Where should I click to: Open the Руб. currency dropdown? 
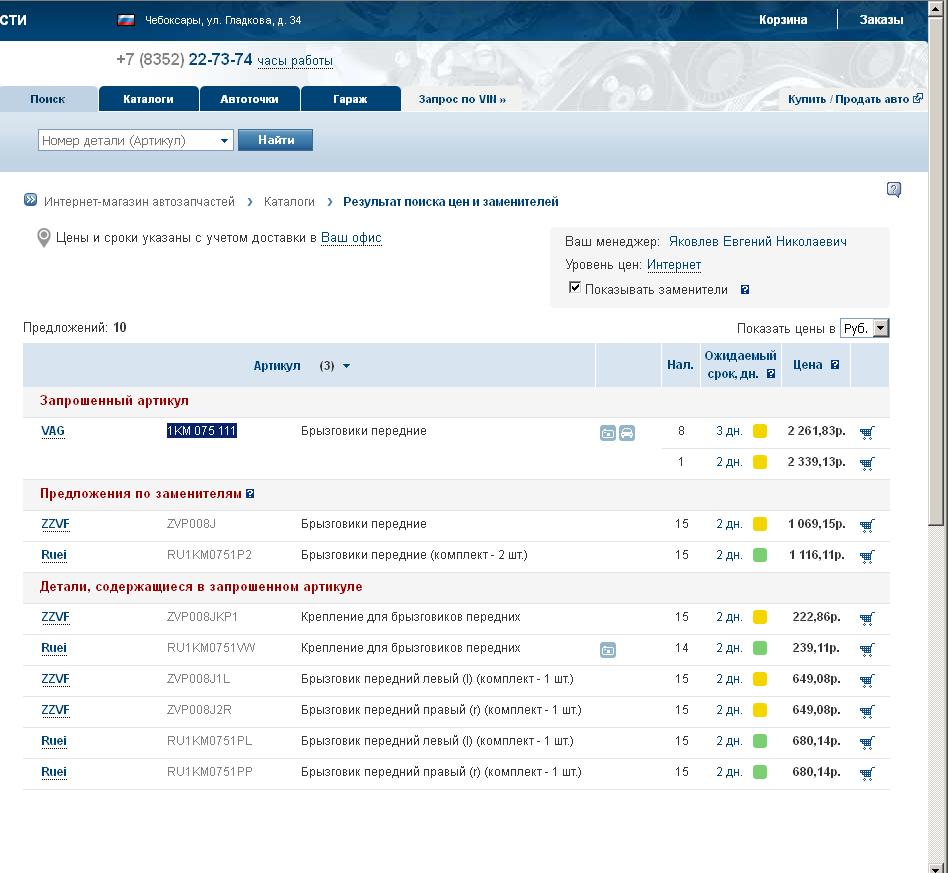click(x=864, y=328)
